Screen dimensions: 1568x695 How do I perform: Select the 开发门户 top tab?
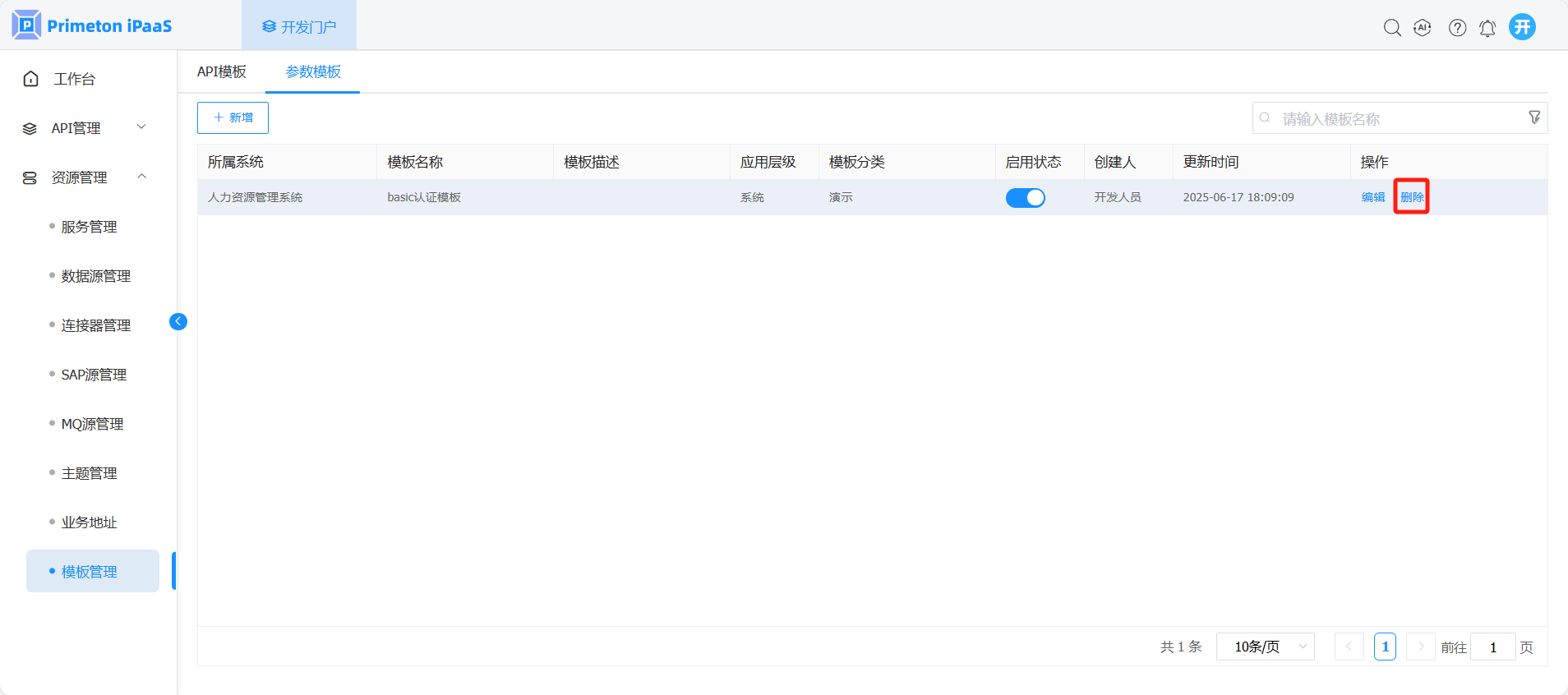(299, 27)
